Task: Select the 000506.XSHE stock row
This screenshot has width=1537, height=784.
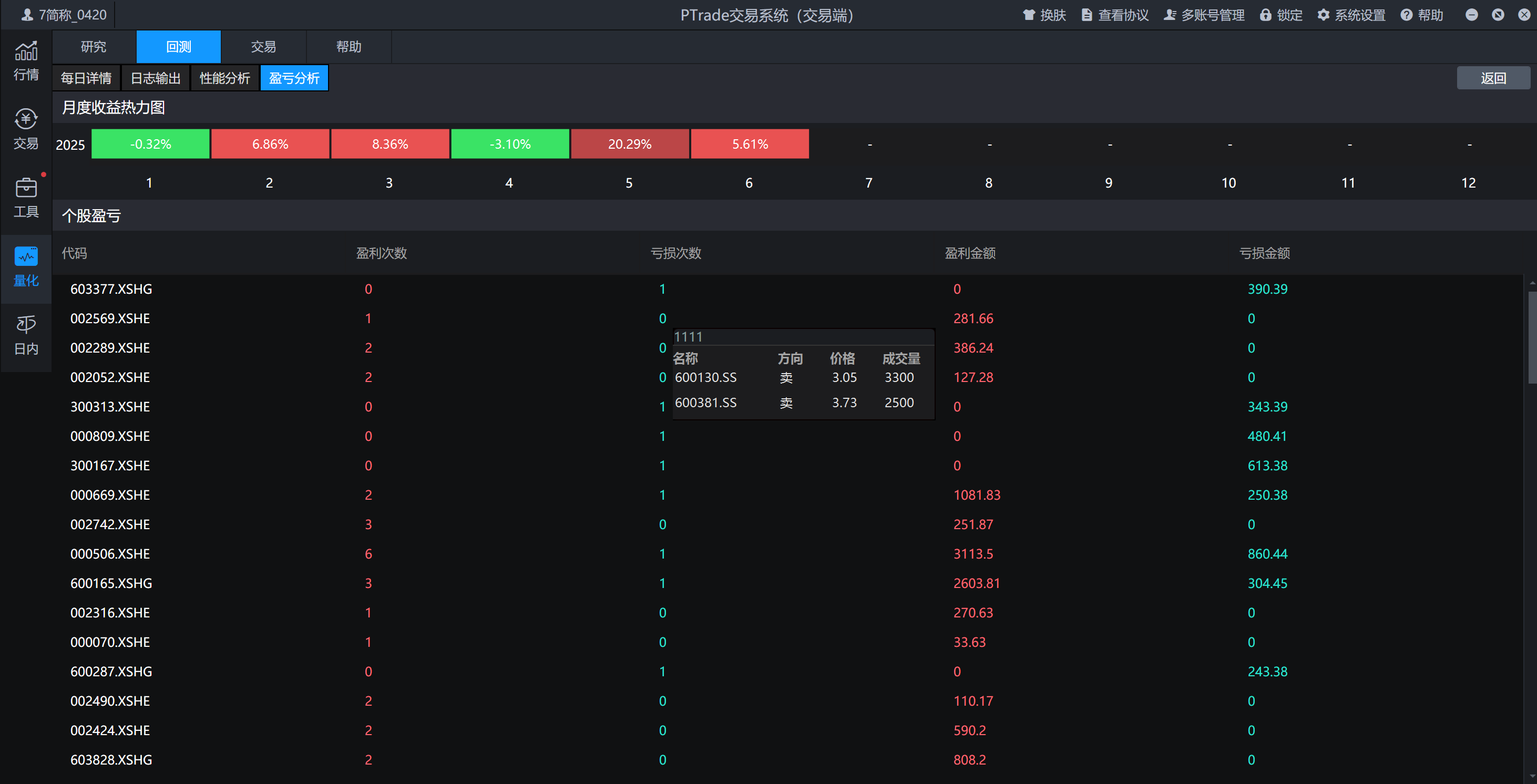Action: point(110,554)
